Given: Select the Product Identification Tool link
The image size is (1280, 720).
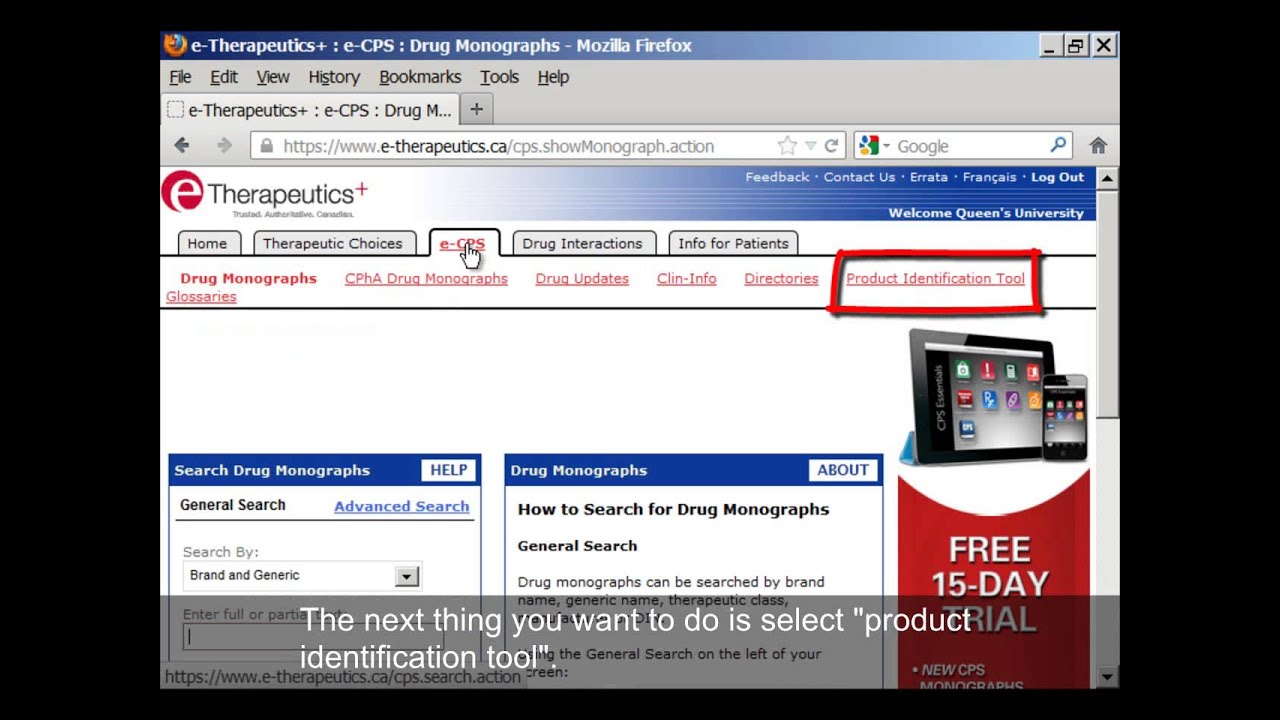Looking at the screenshot, I should click(935, 279).
